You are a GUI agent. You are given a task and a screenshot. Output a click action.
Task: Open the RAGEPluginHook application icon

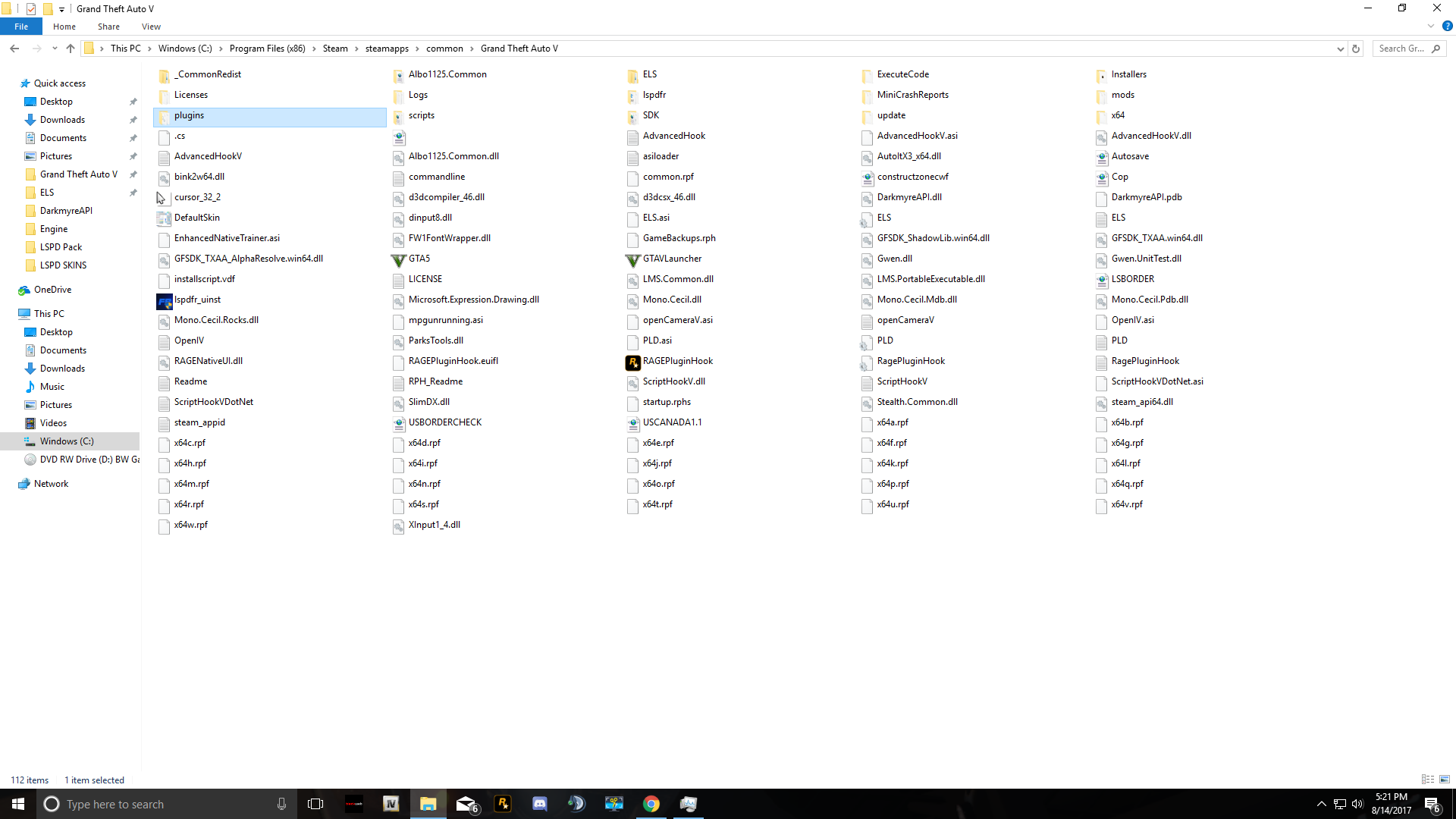[632, 362]
